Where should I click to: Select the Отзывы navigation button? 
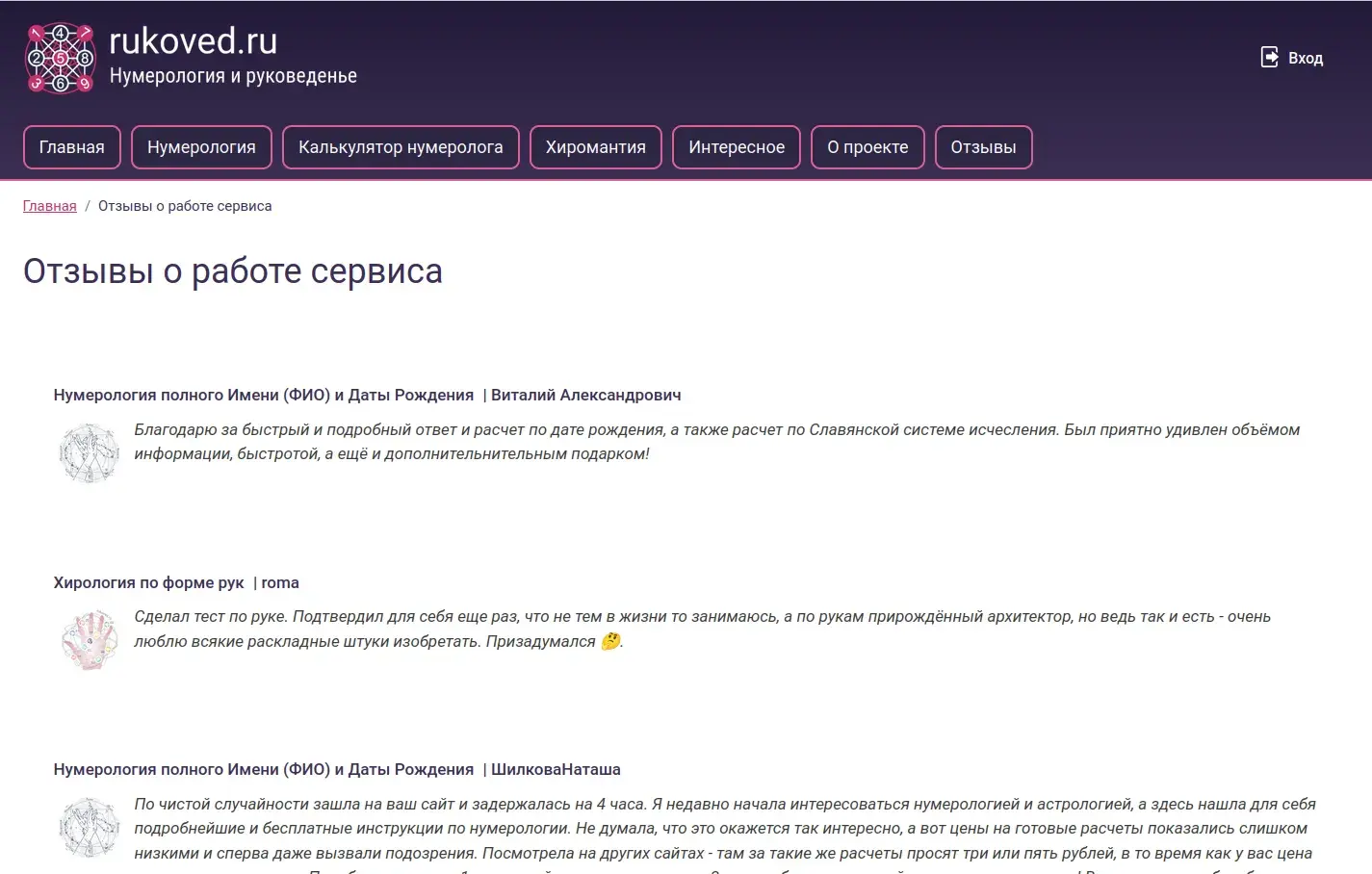(983, 147)
